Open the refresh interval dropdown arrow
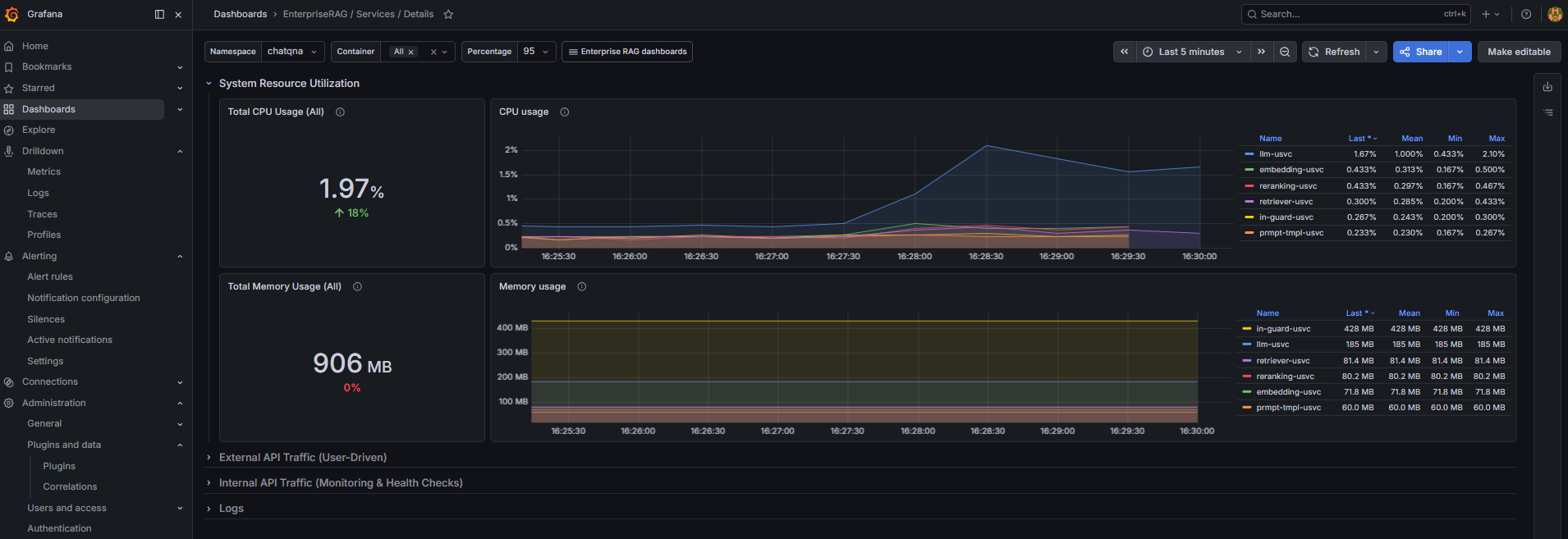1568x539 pixels. pos(1377,52)
